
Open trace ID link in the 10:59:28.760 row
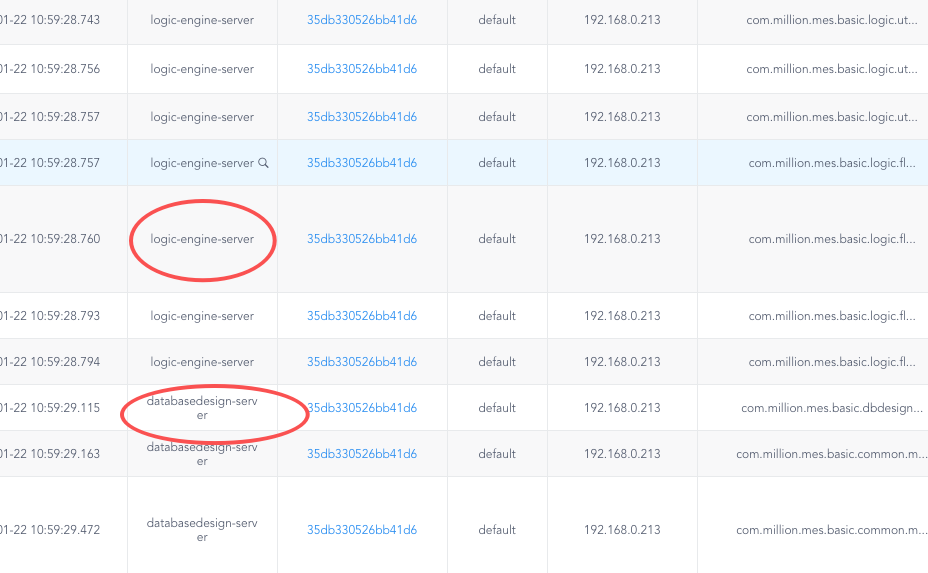[x=361, y=239]
